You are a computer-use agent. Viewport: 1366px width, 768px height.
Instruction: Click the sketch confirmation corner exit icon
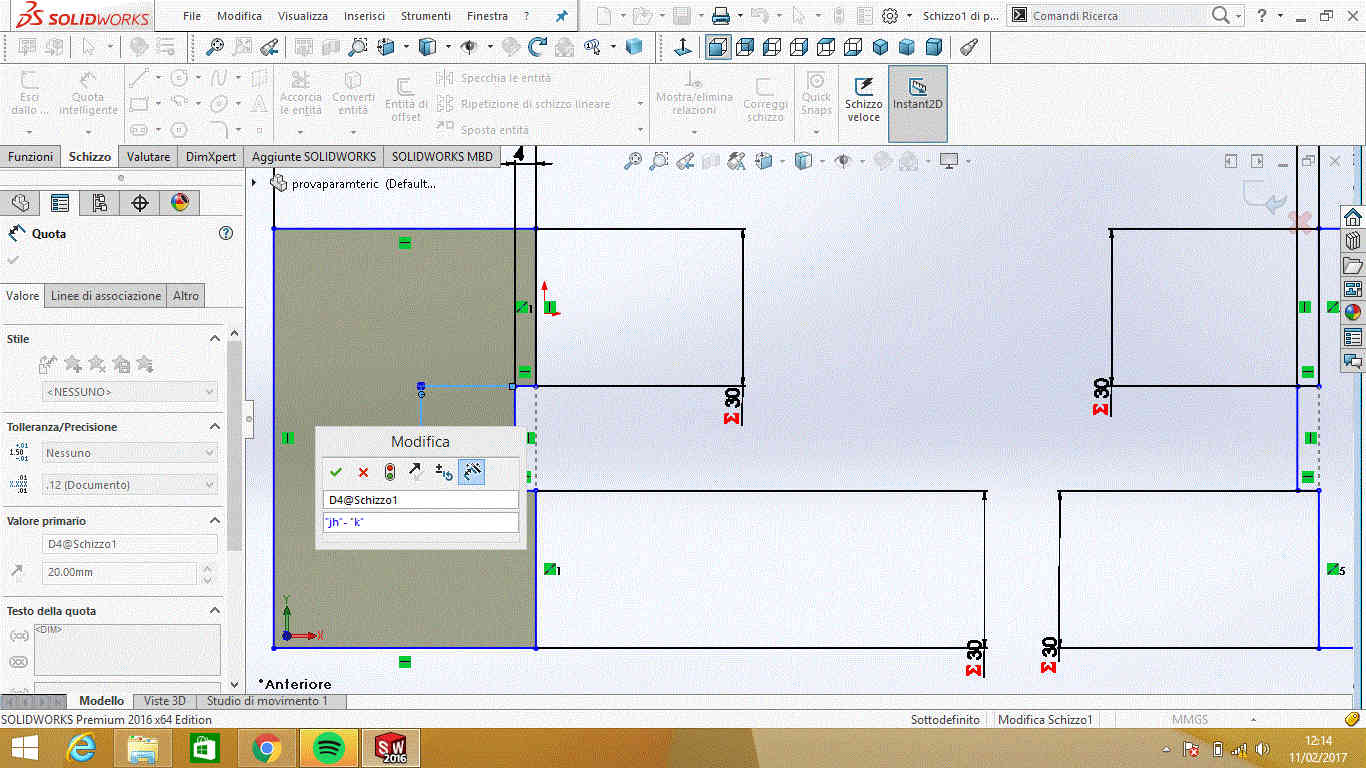[x=1267, y=197]
